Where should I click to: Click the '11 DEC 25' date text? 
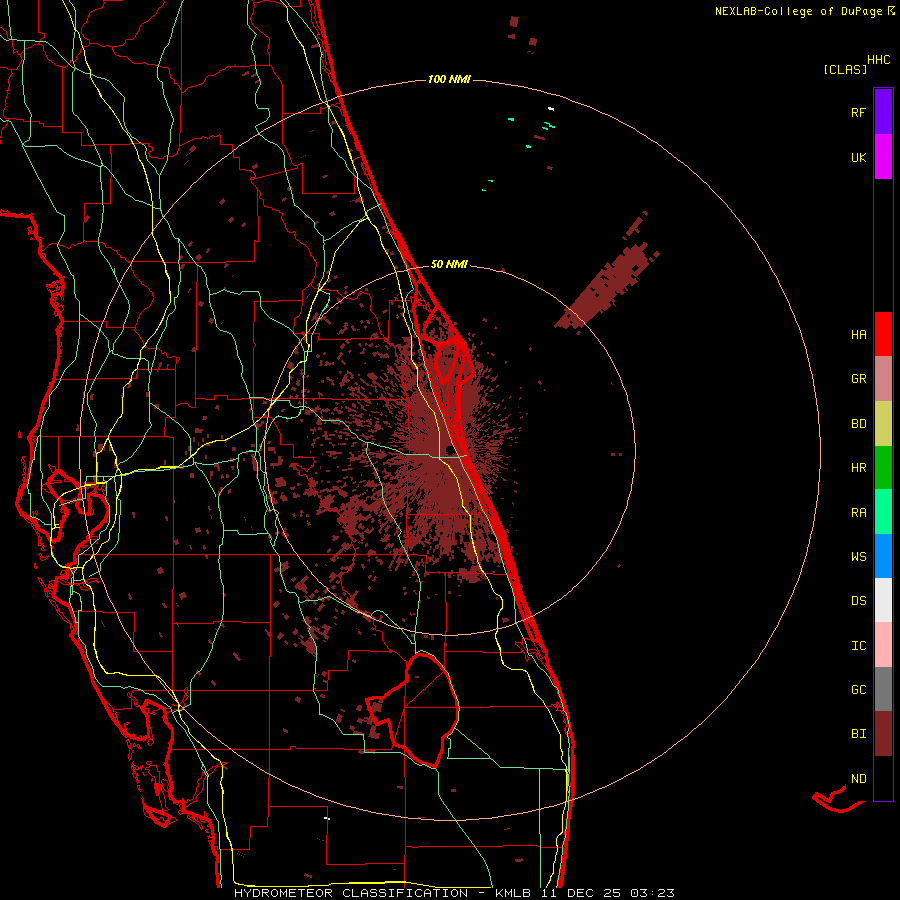pyautogui.click(x=581, y=893)
